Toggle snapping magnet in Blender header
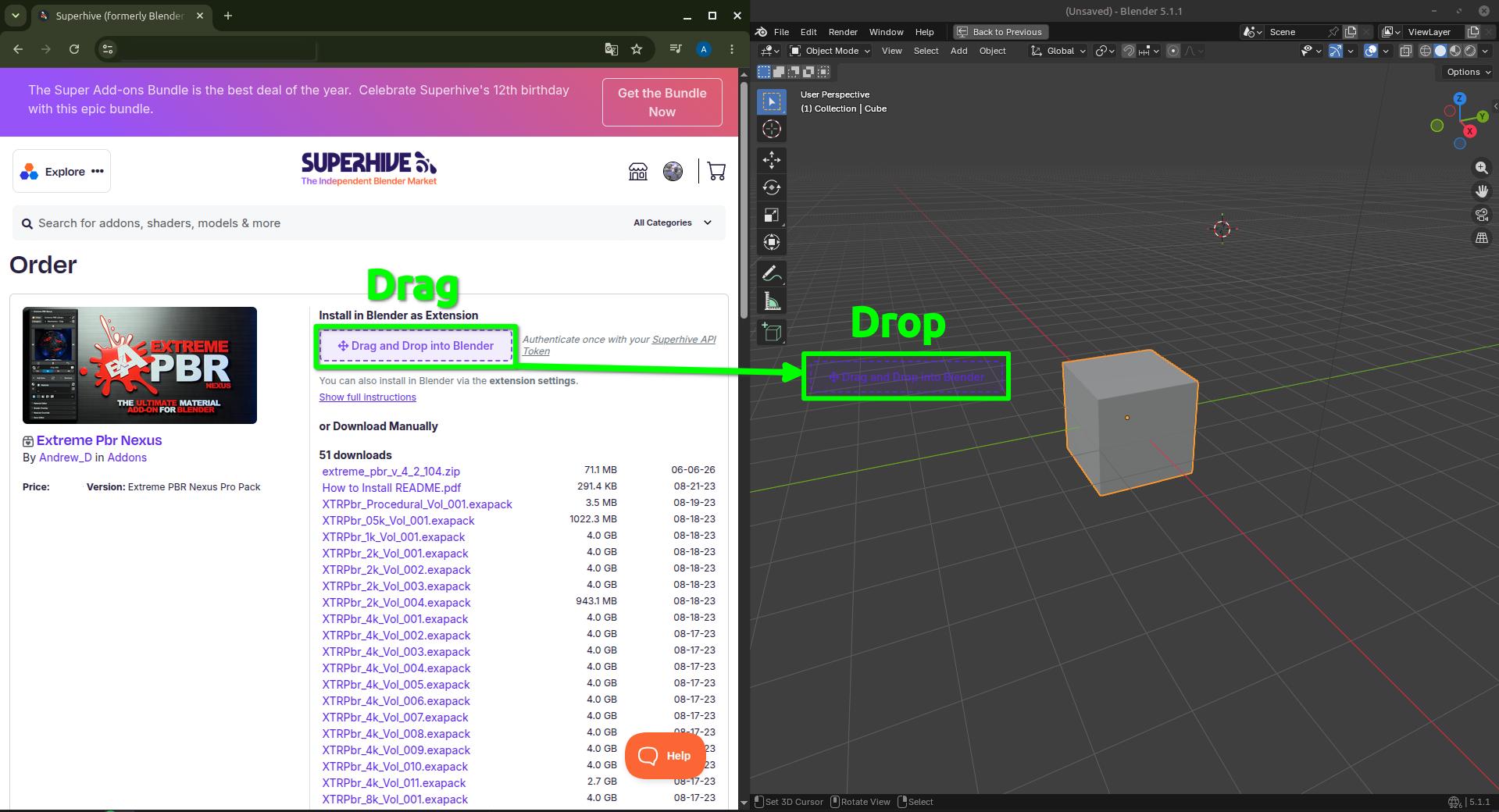Viewport: 1499px width, 812px height. [1129, 51]
